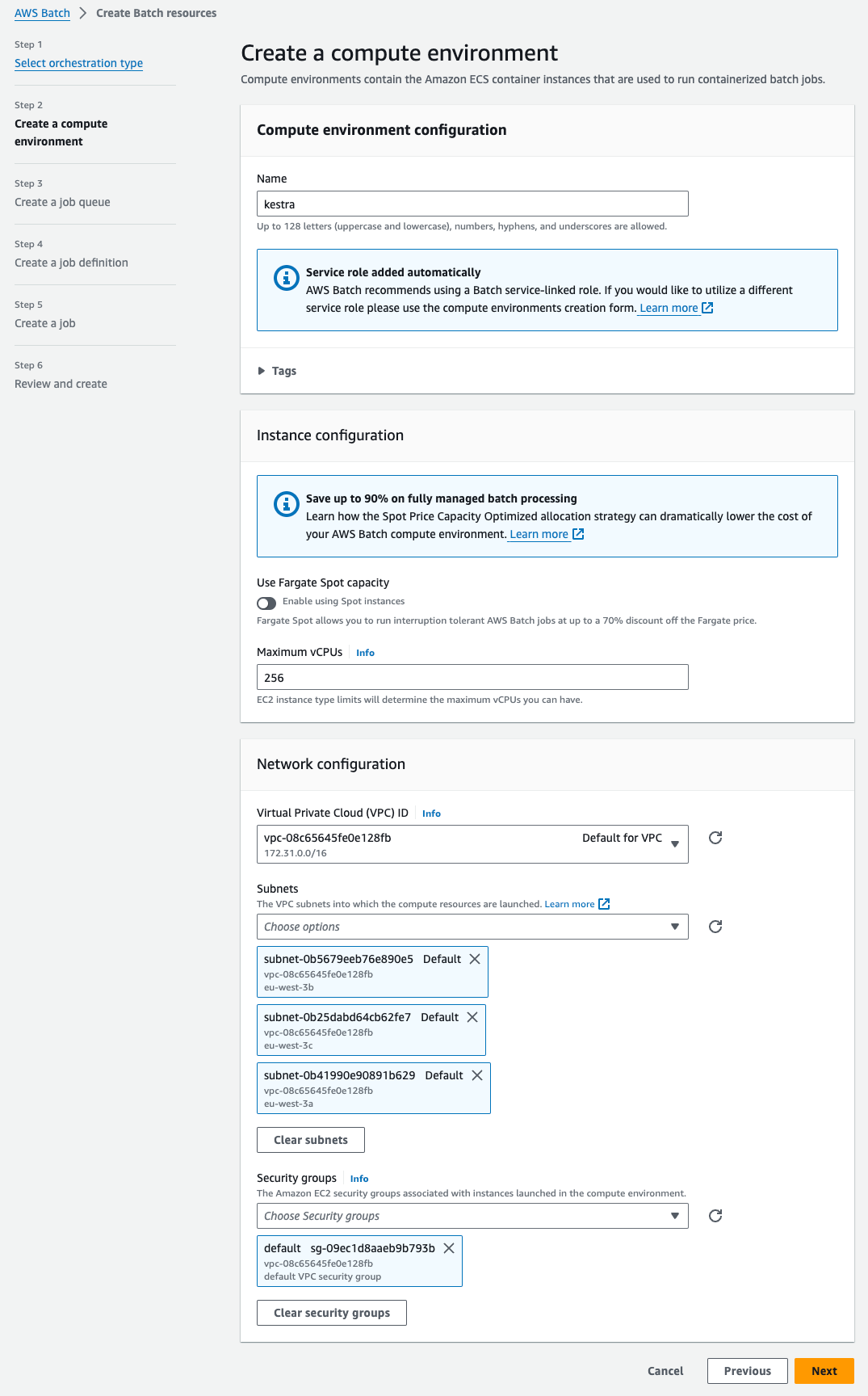The width and height of the screenshot is (868, 1396).
Task: Enable using Fargate Spot instances toggle
Action: point(266,603)
